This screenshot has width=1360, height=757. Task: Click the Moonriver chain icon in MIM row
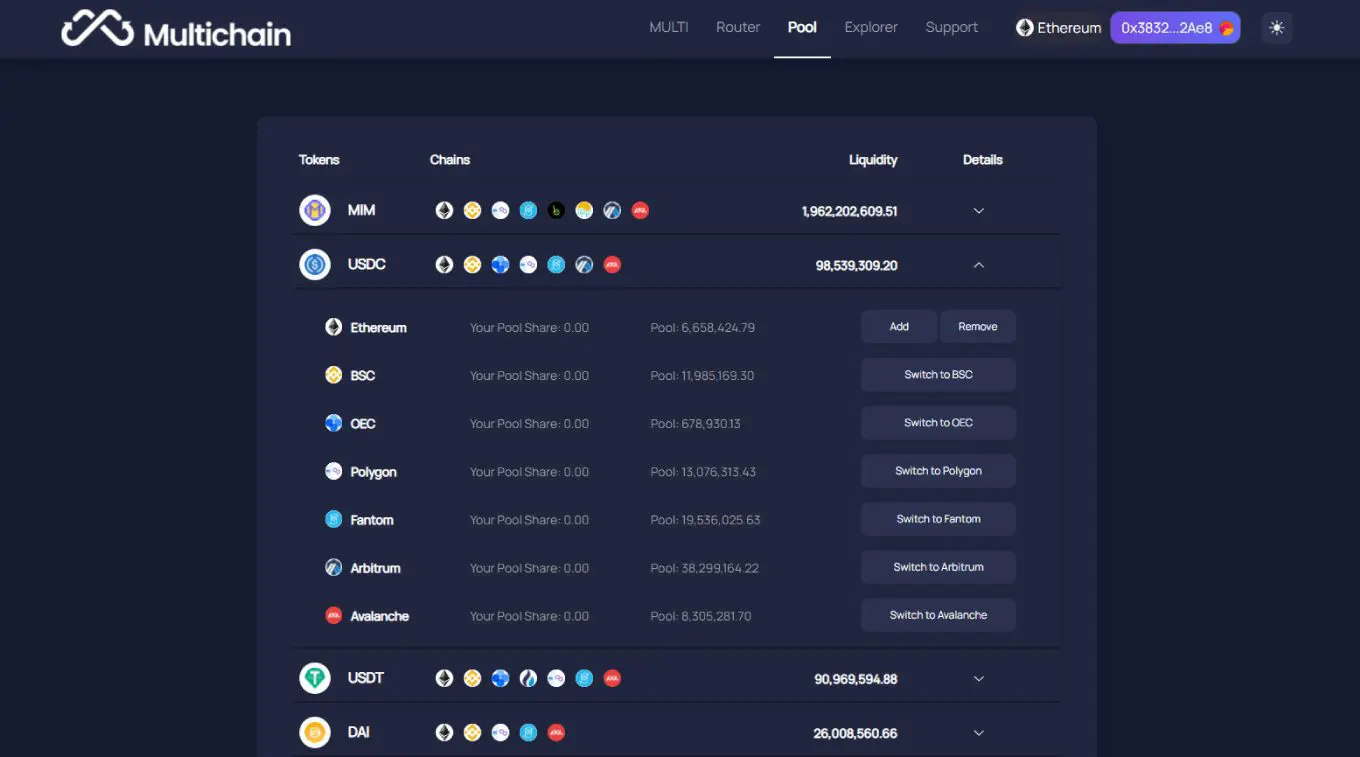(x=584, y=210)
